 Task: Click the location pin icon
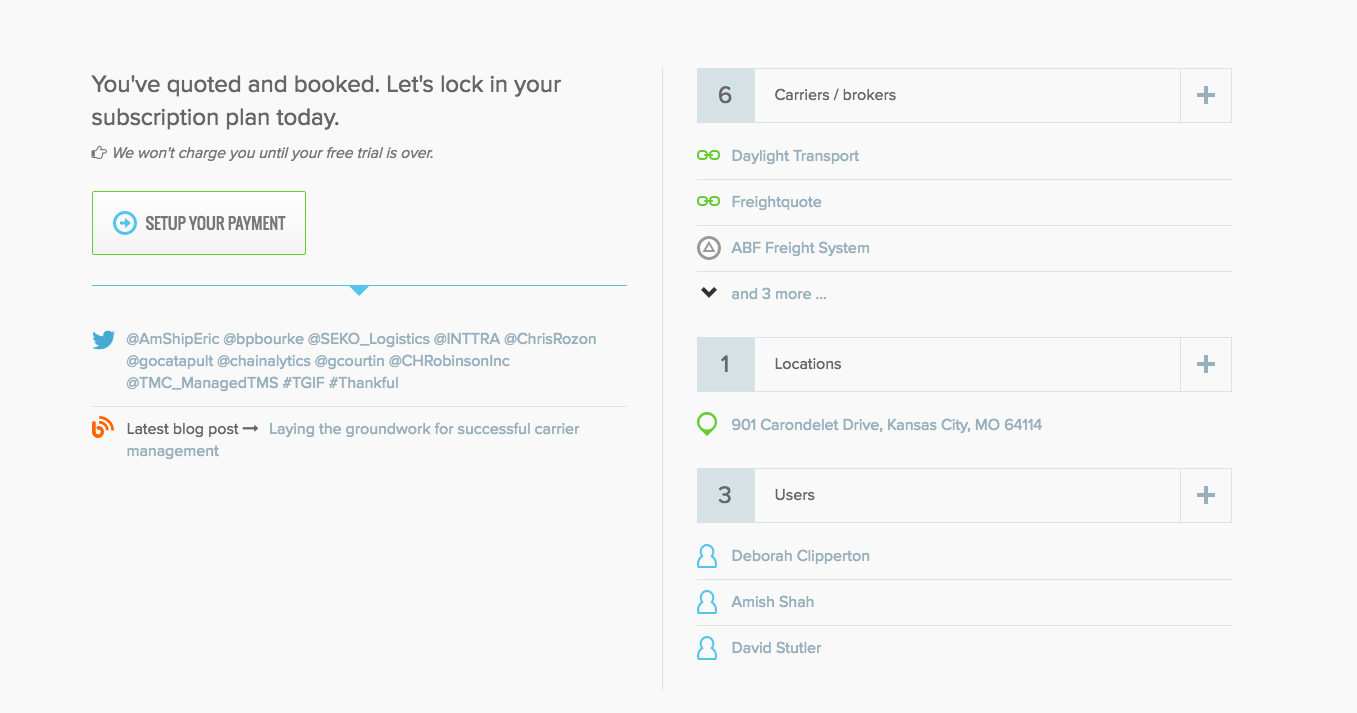click(x=707, y=425)
